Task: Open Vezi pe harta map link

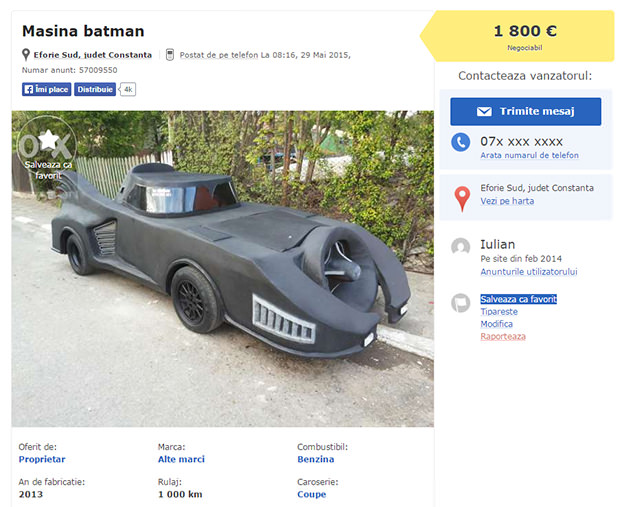Action: coord(507,201)
